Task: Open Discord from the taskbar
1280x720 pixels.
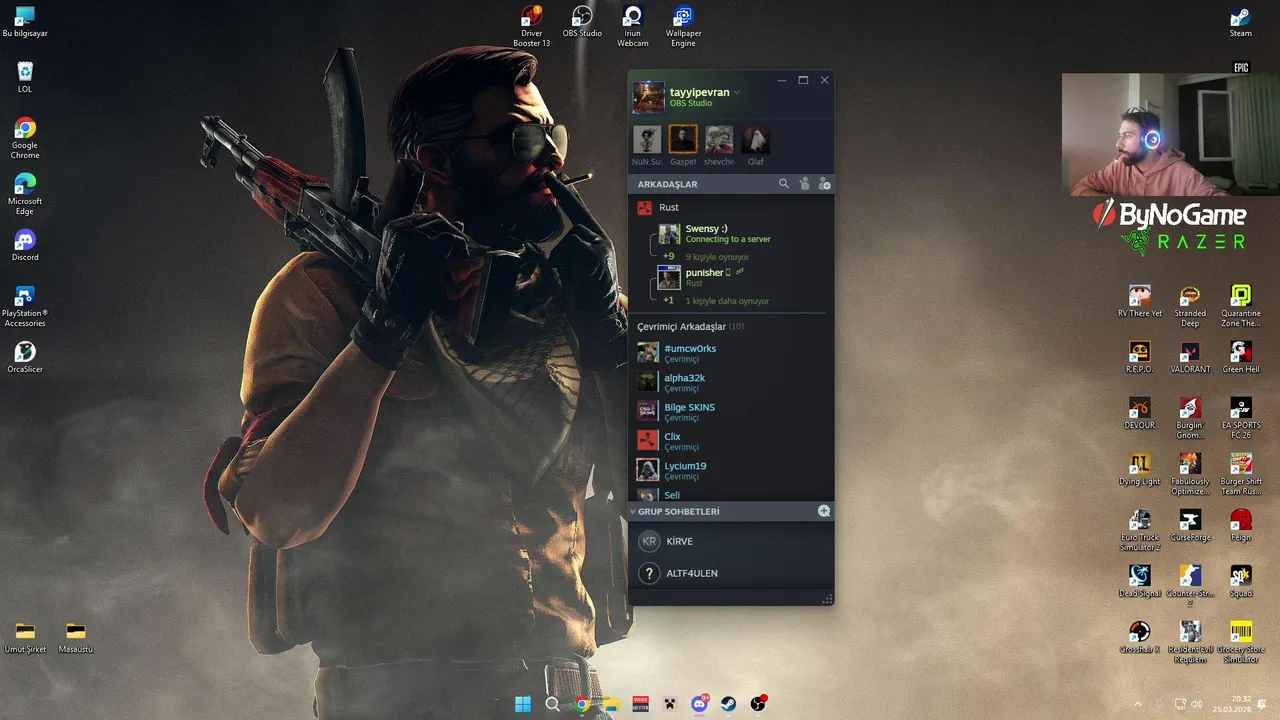Action: coord(699,704)
